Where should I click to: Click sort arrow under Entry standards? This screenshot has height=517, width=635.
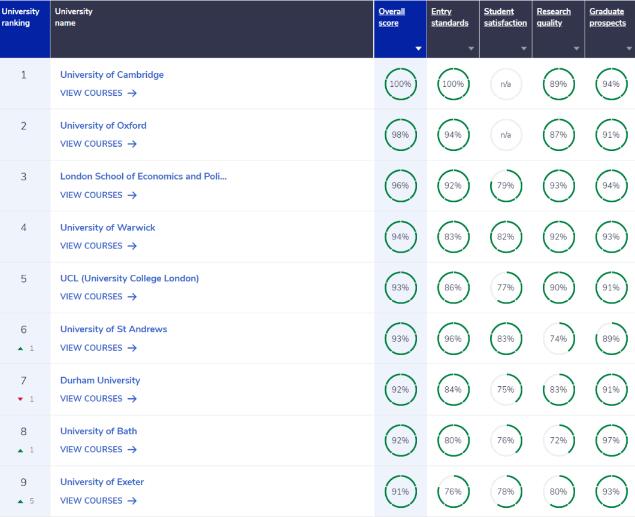[471, 49]
